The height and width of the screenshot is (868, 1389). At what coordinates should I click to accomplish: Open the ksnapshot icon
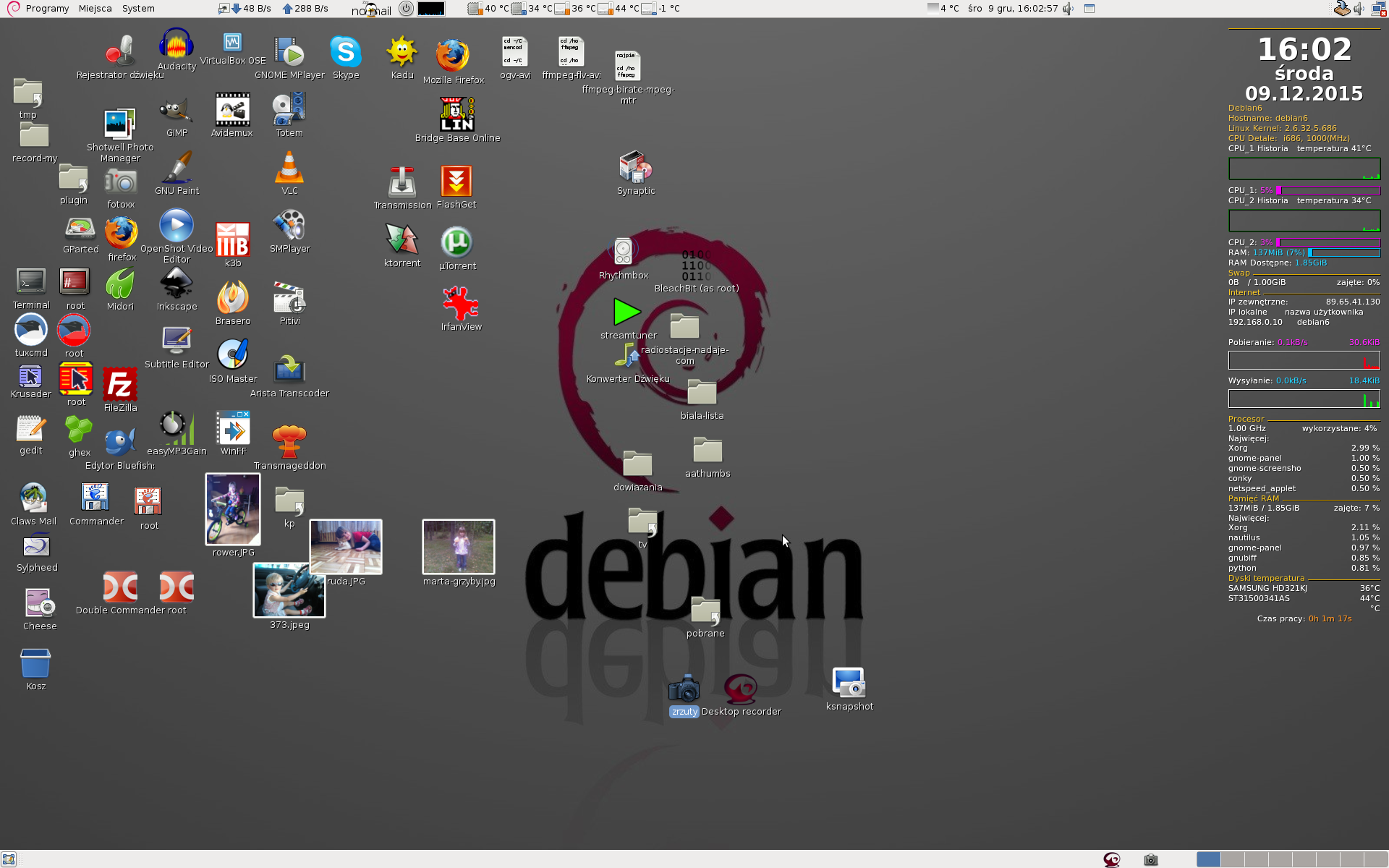849,682
